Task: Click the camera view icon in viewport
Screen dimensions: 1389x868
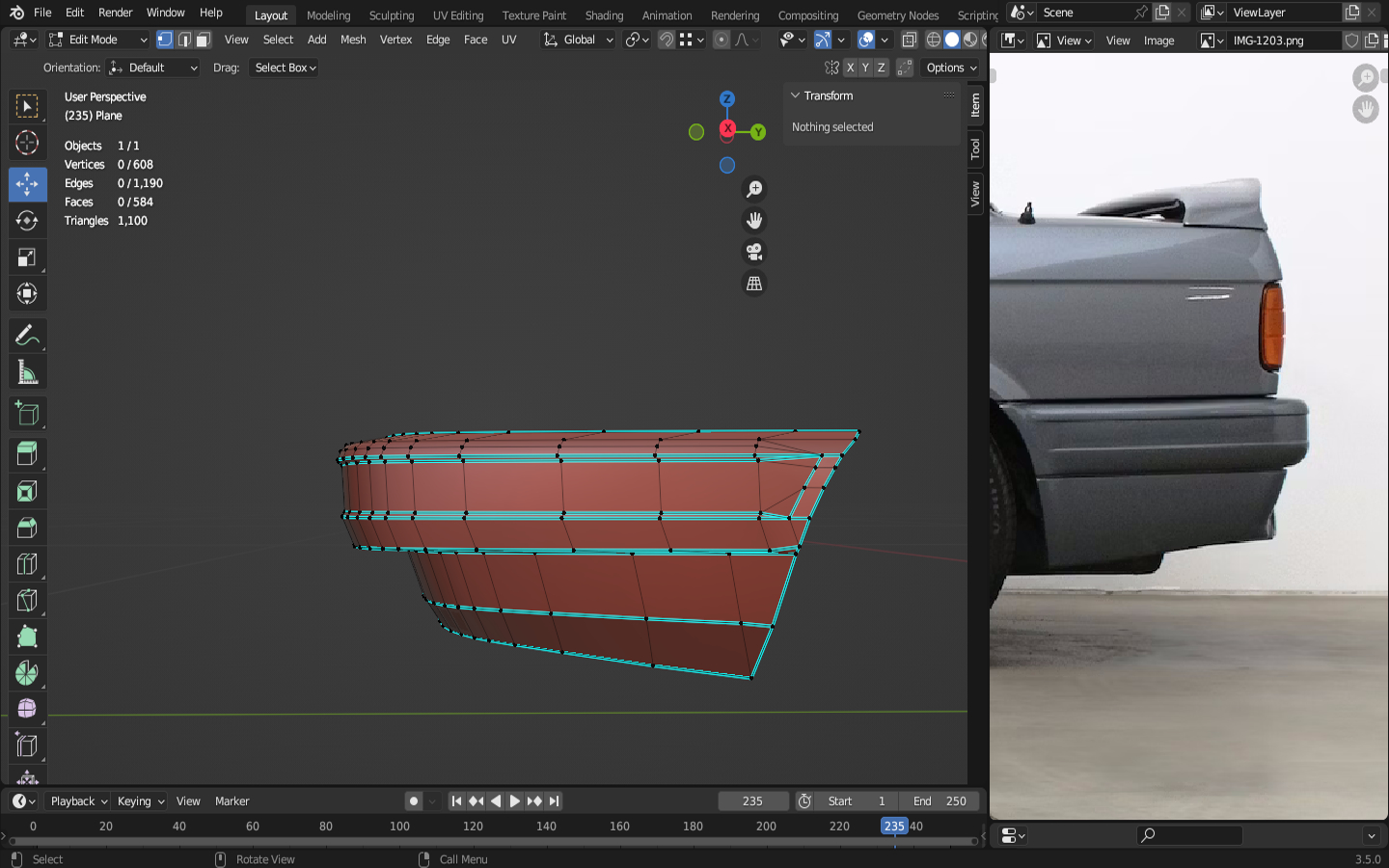Action: (754, 252)
